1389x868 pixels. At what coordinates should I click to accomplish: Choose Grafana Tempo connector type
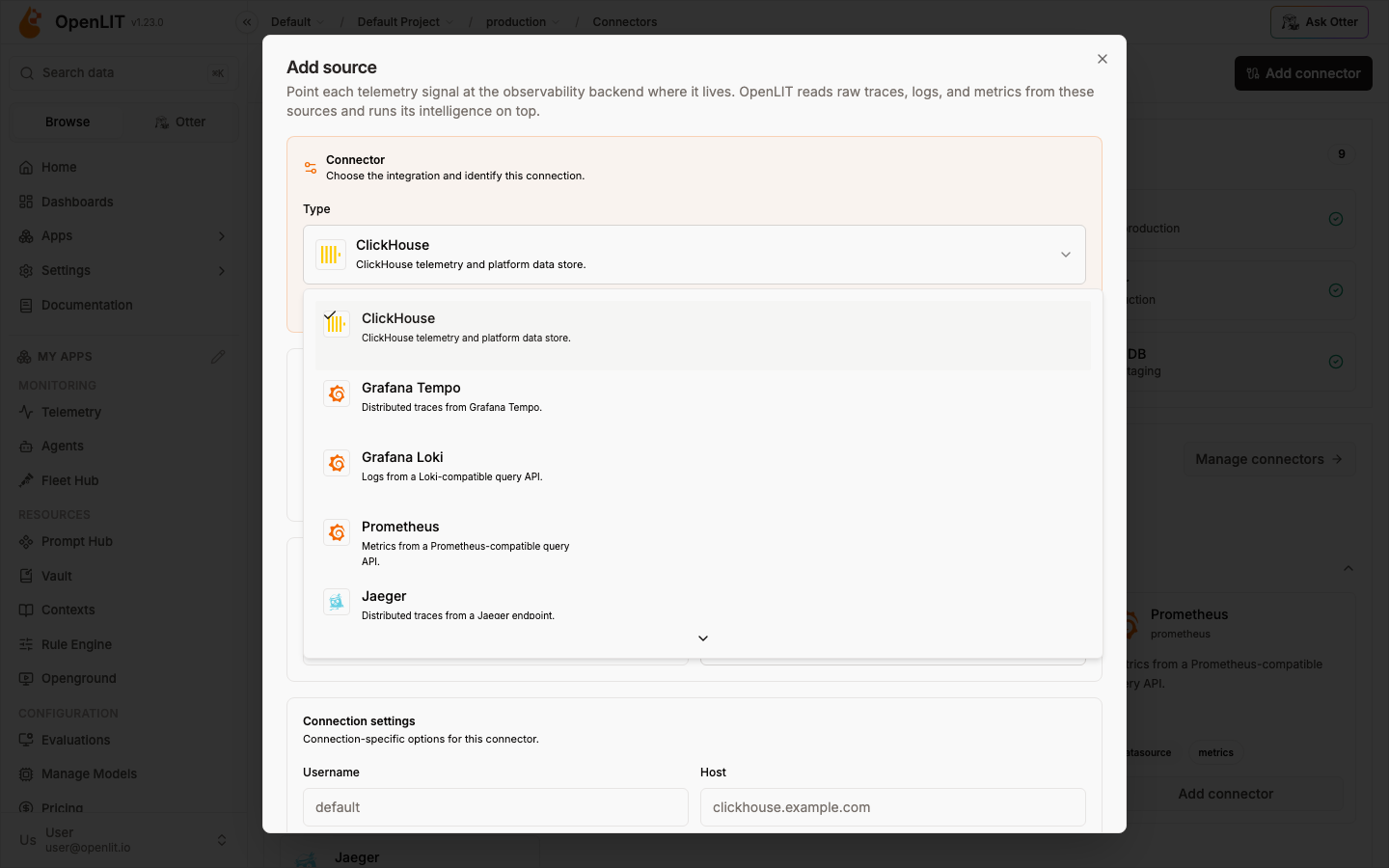702,405
